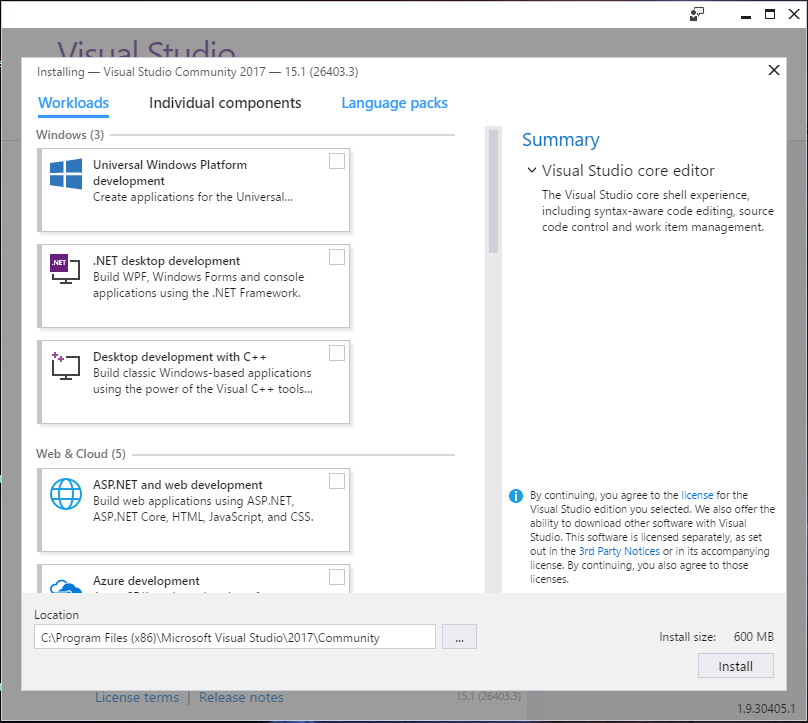The height and width of the screenshot is (723, 808).
Task: Click the dialog title Installing Visual Studio Community 2017
Action: [x=197, y=72]
